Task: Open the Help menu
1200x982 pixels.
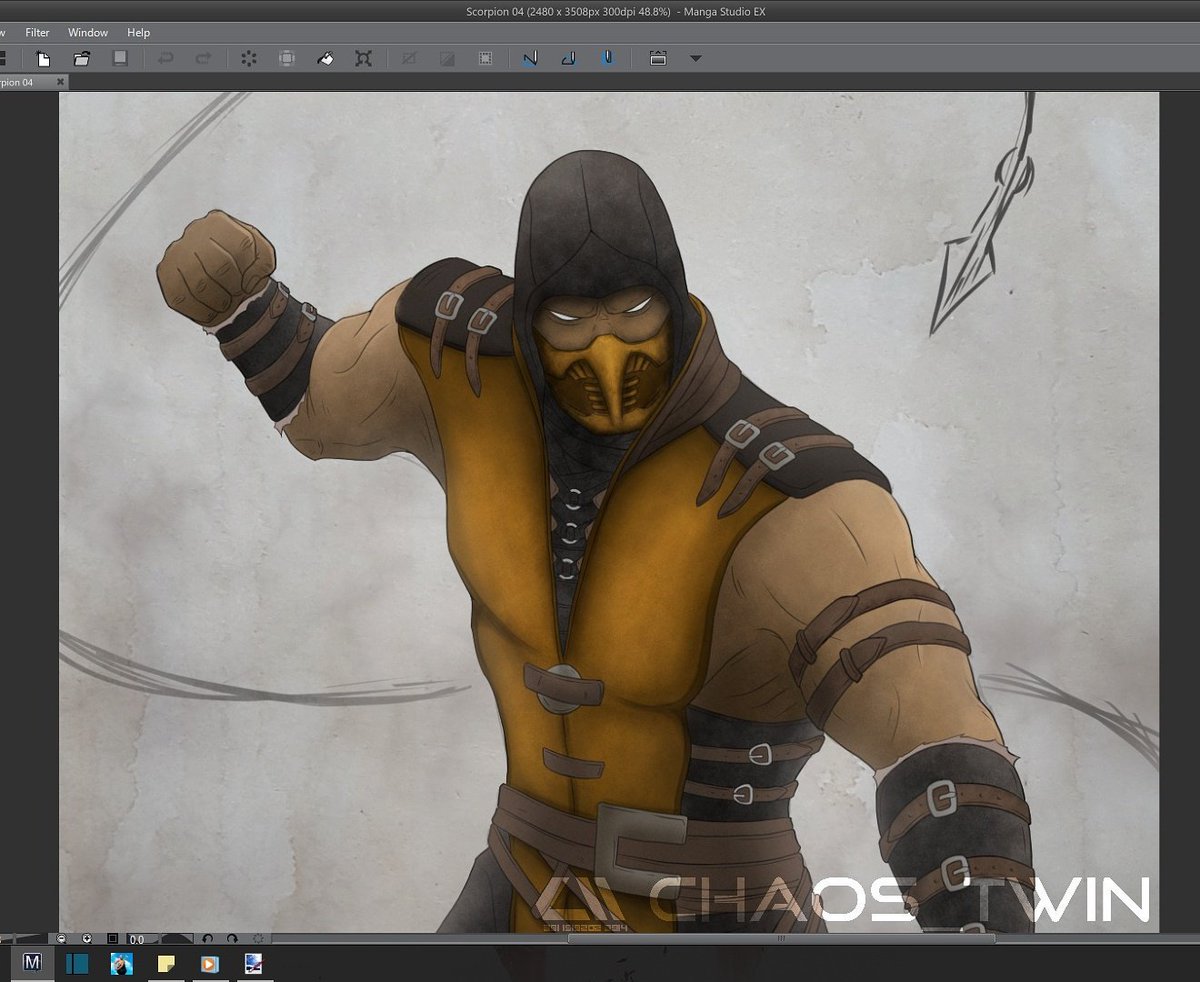Action: (x=138, y=33)
